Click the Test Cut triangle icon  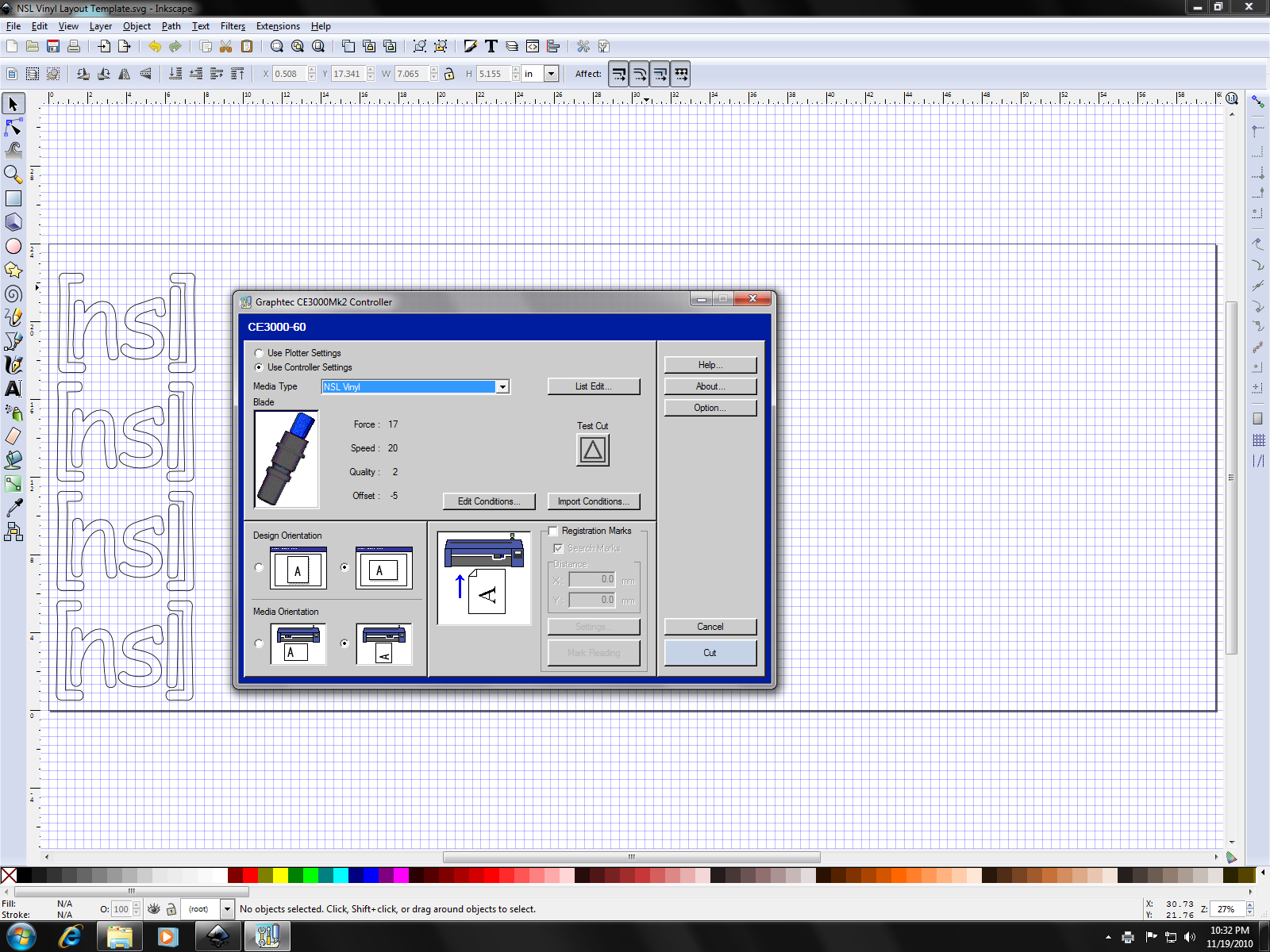pos(592,451)
